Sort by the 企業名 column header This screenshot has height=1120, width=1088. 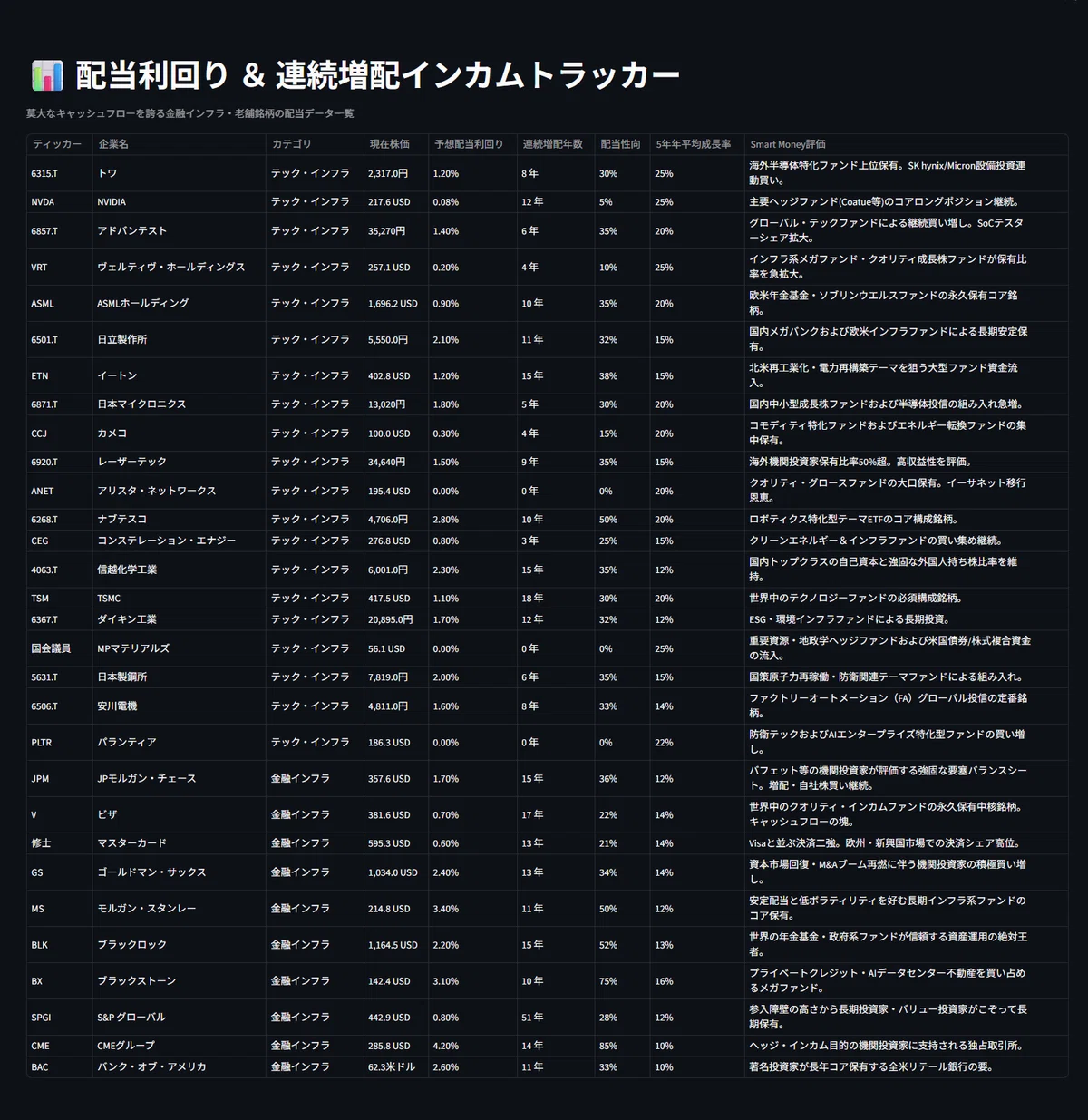(180, 144)
